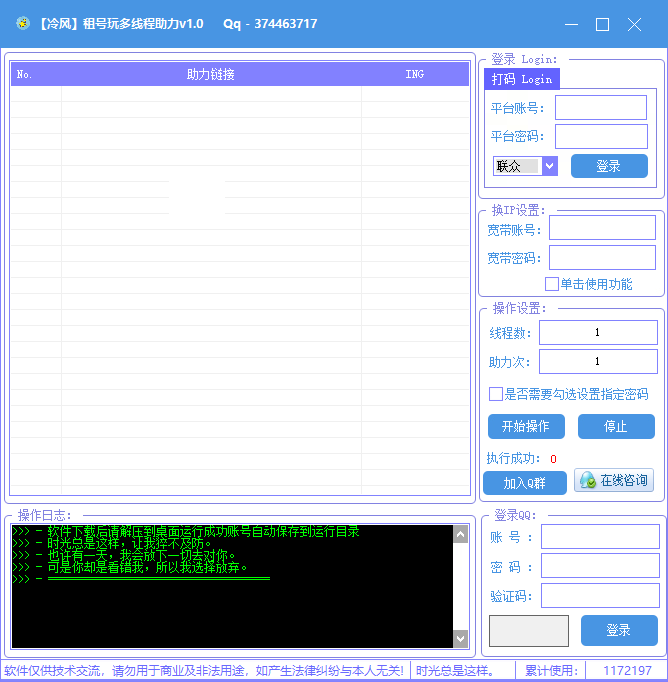668x682 pixels.
Task: Click 登录 button in 登录QQ panel
Action: (619, 630)
